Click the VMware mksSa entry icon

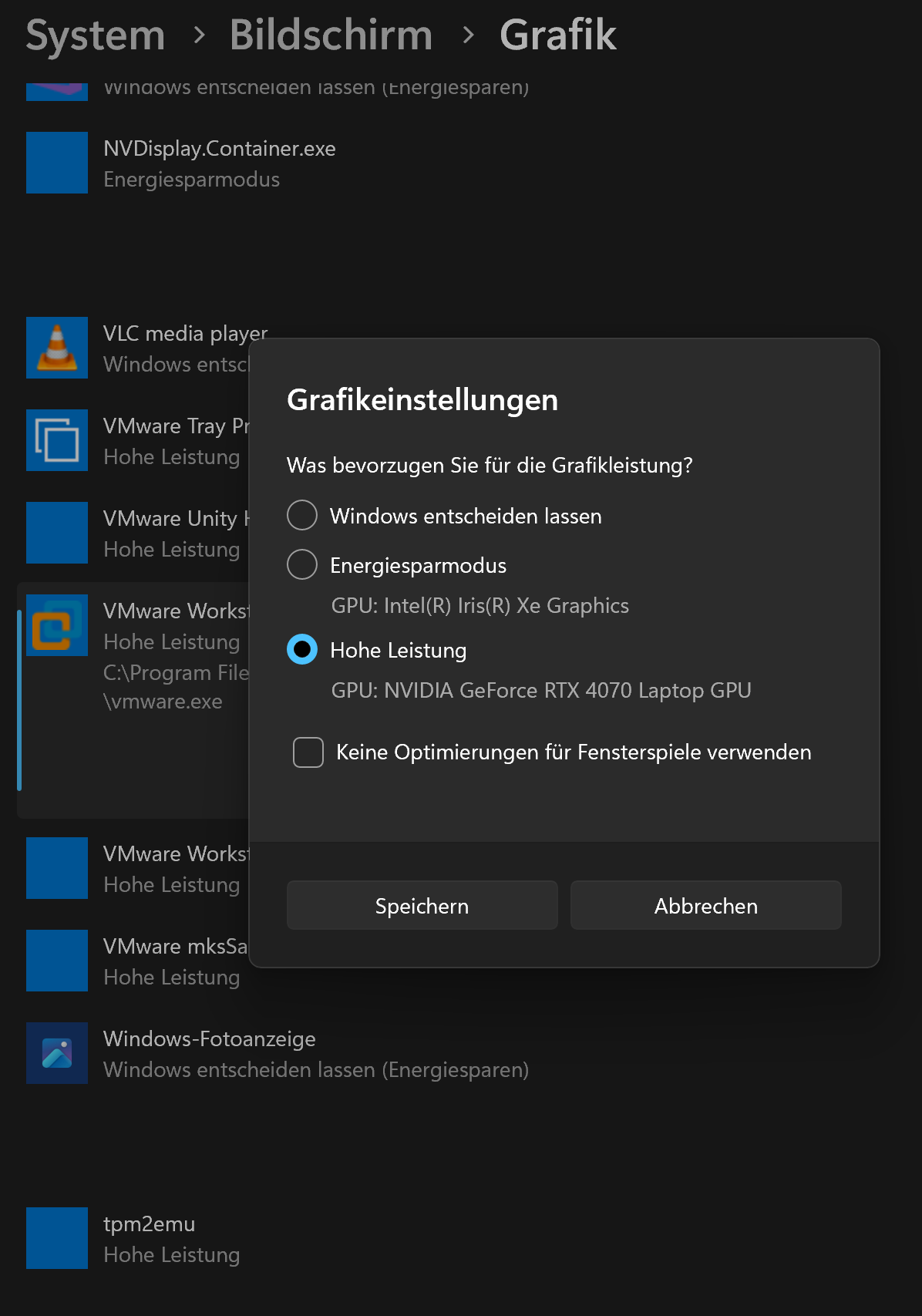[x=57, y=961]
